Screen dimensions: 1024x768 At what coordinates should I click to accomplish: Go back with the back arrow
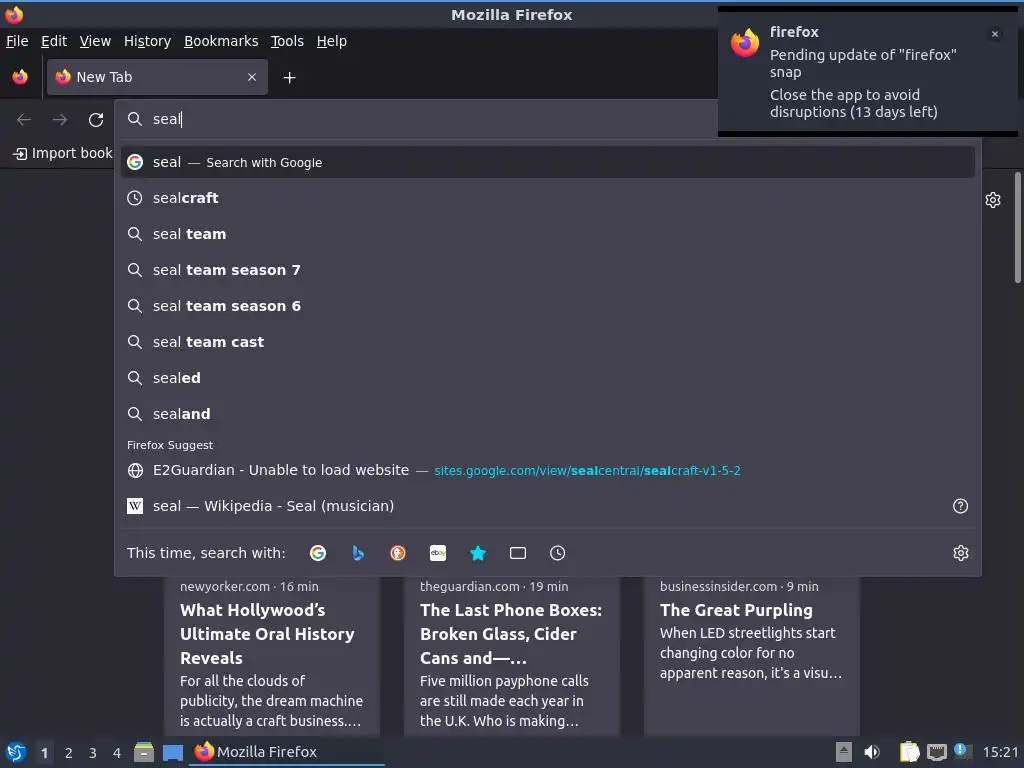(24, 120)
